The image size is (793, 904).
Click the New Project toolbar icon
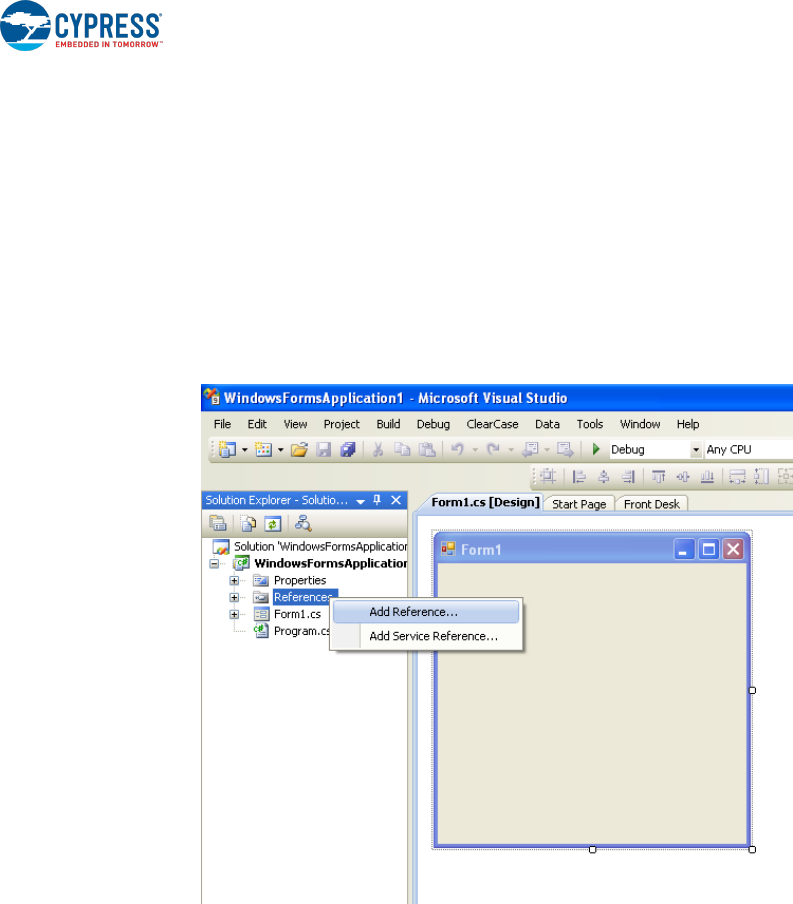pos(228,449)
